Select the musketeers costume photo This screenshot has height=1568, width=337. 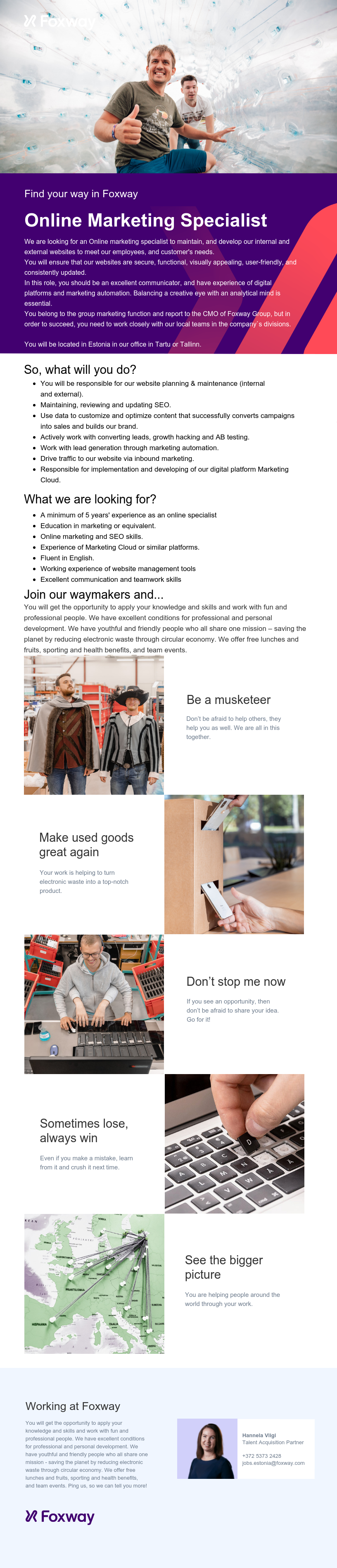(94, 725)
